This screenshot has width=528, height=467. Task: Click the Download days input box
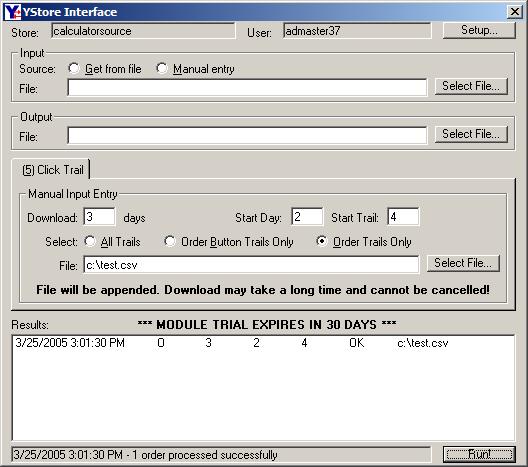point(99,217)
